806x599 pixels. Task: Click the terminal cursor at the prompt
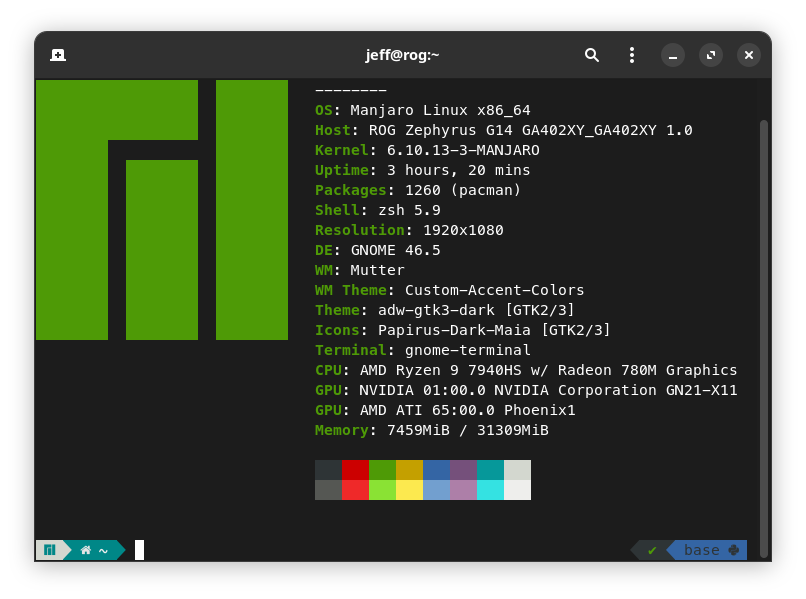point(139,550)
